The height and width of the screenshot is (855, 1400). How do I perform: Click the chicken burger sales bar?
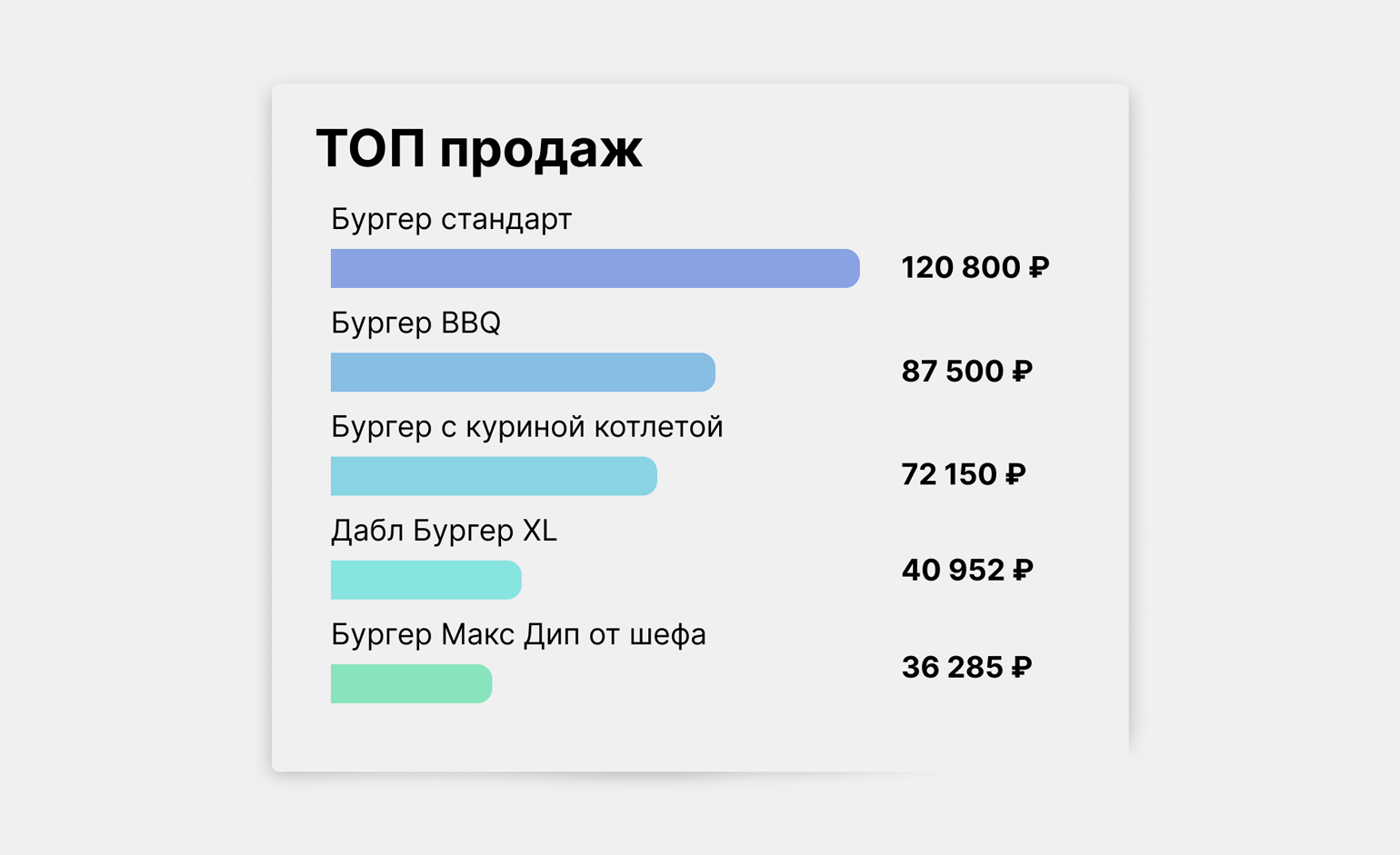click(494, 476)
